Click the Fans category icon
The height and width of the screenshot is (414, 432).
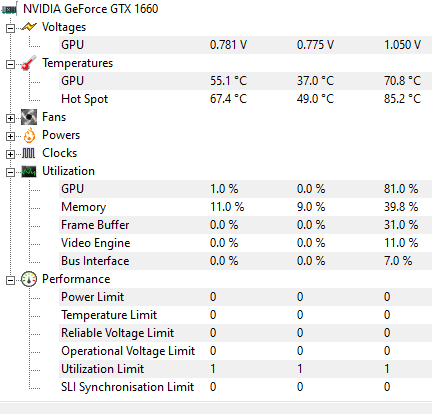29,117
